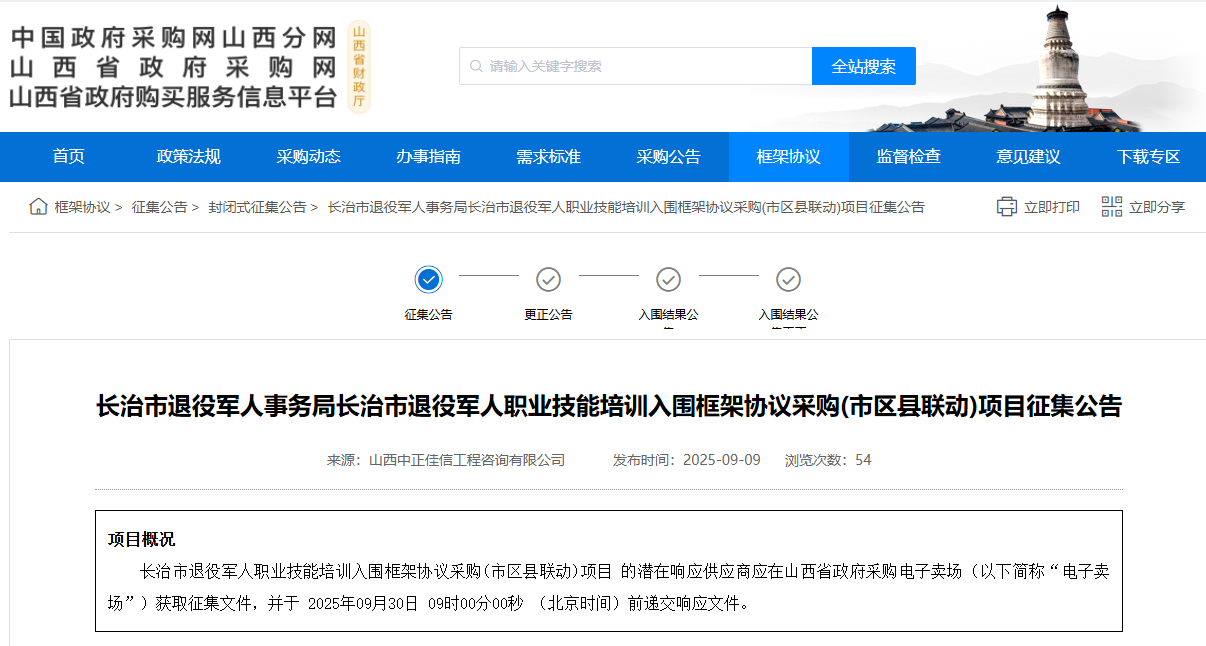Click the magnifier icon in search box
Viewport: 1206px width, 646px height.
coord(475,66)
